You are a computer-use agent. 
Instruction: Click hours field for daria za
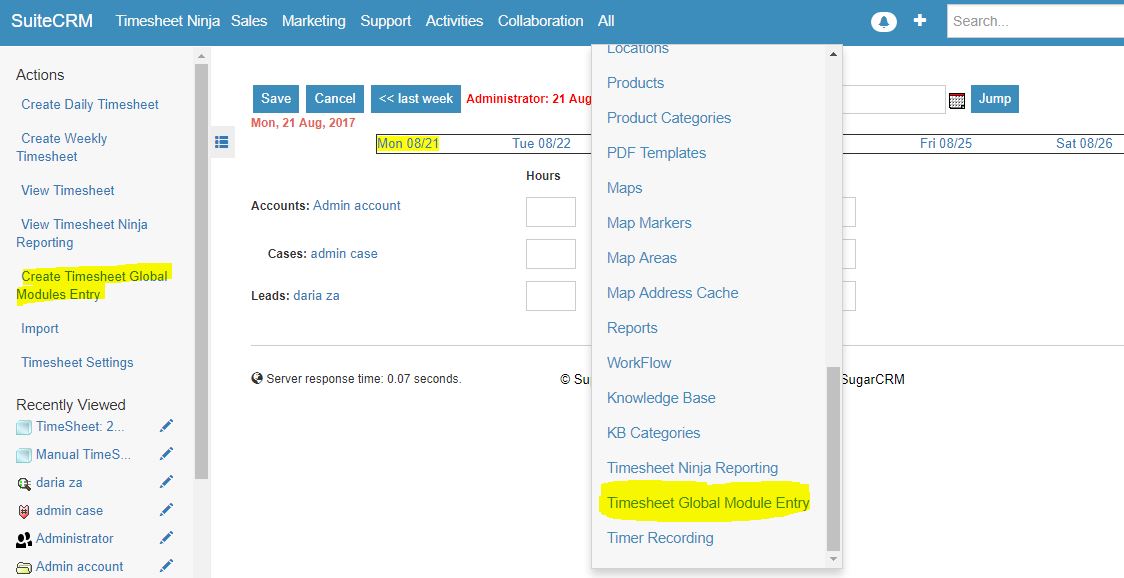point(551,296)
